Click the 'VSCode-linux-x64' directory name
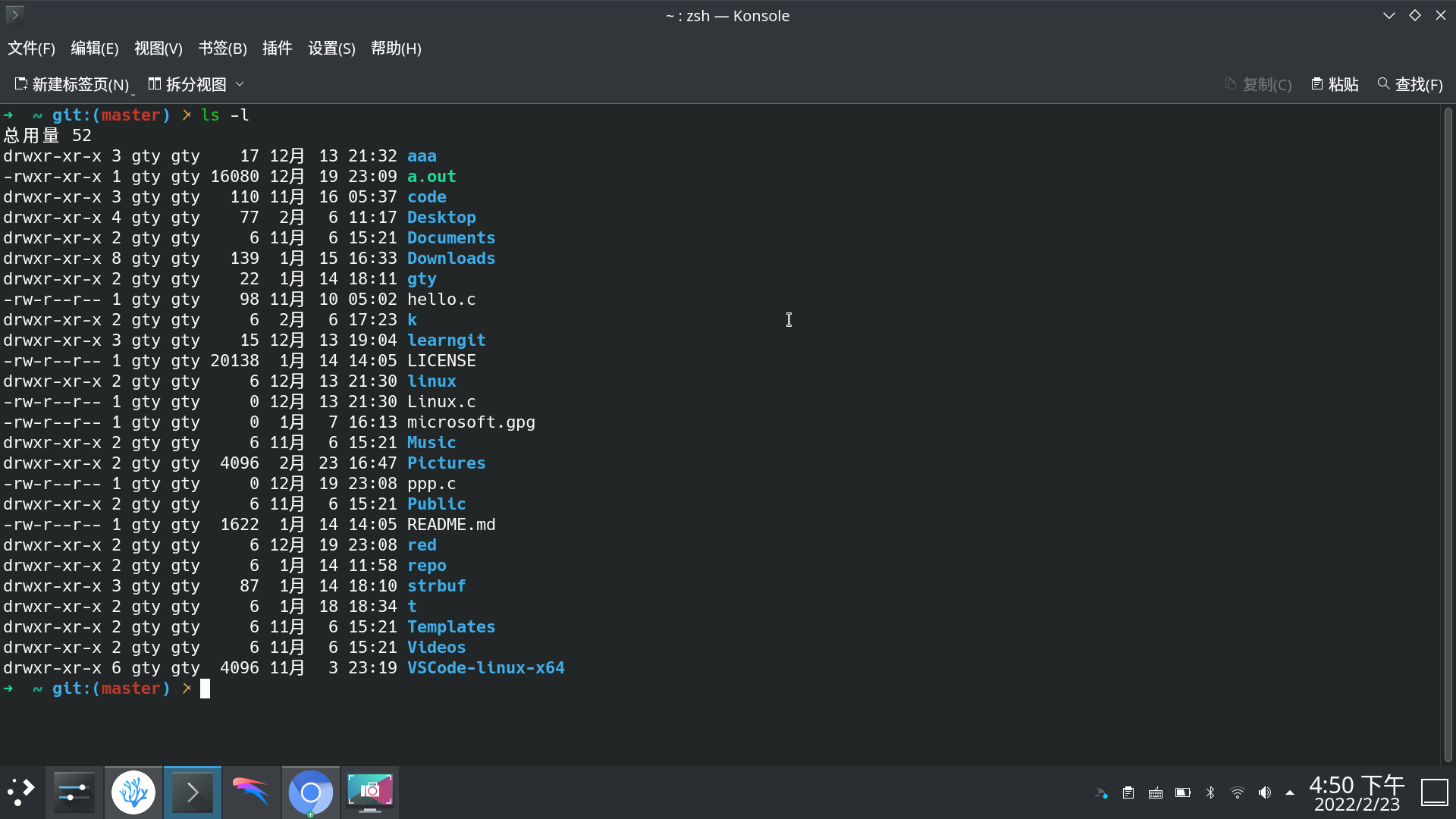1456x819 pixels. coord(486,668)
